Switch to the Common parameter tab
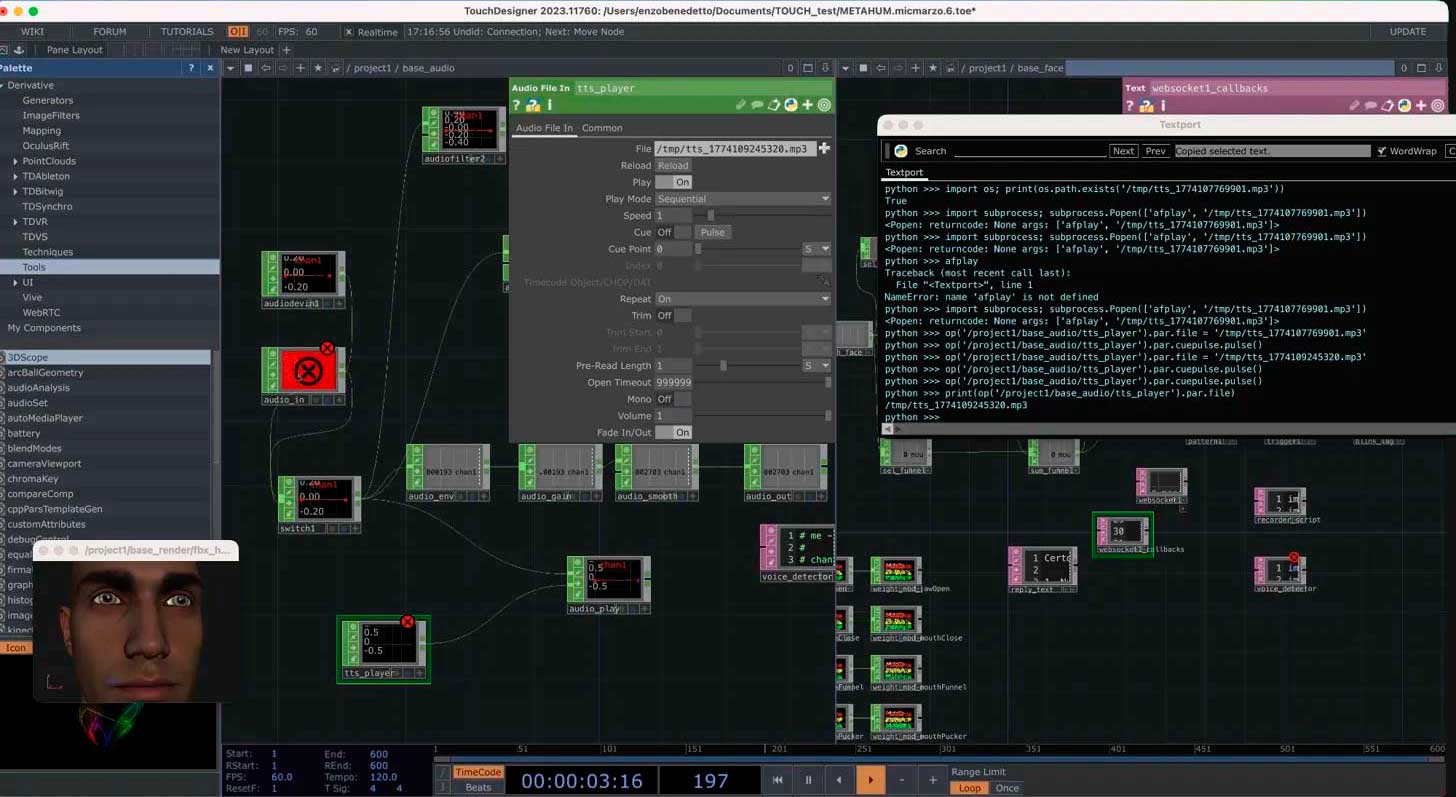The height and width of the screenshot is (797, 1456). click(602, 128)
